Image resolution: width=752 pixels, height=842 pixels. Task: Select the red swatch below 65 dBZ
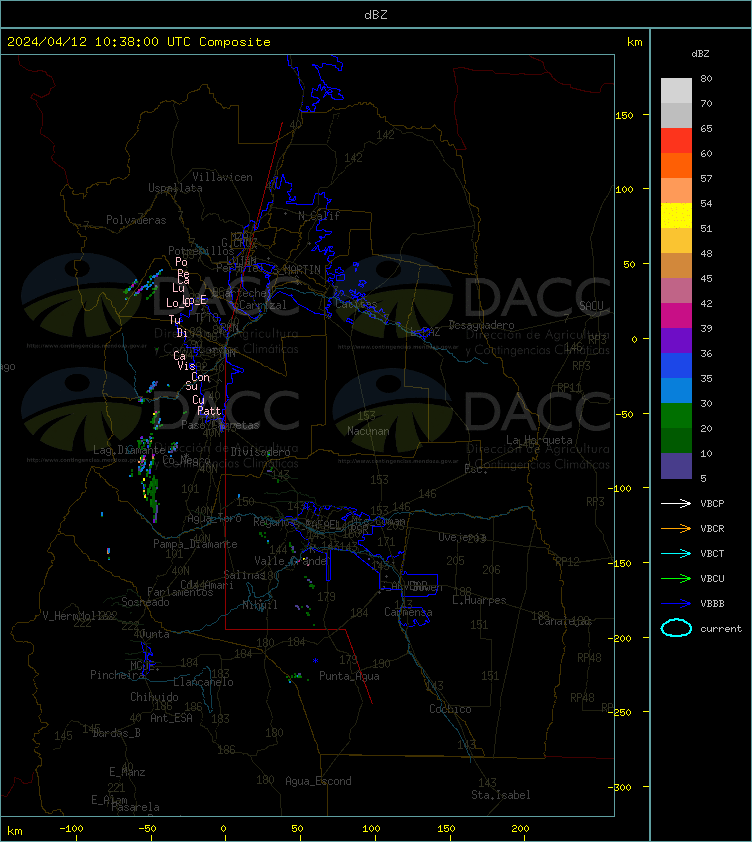[676, 140]
